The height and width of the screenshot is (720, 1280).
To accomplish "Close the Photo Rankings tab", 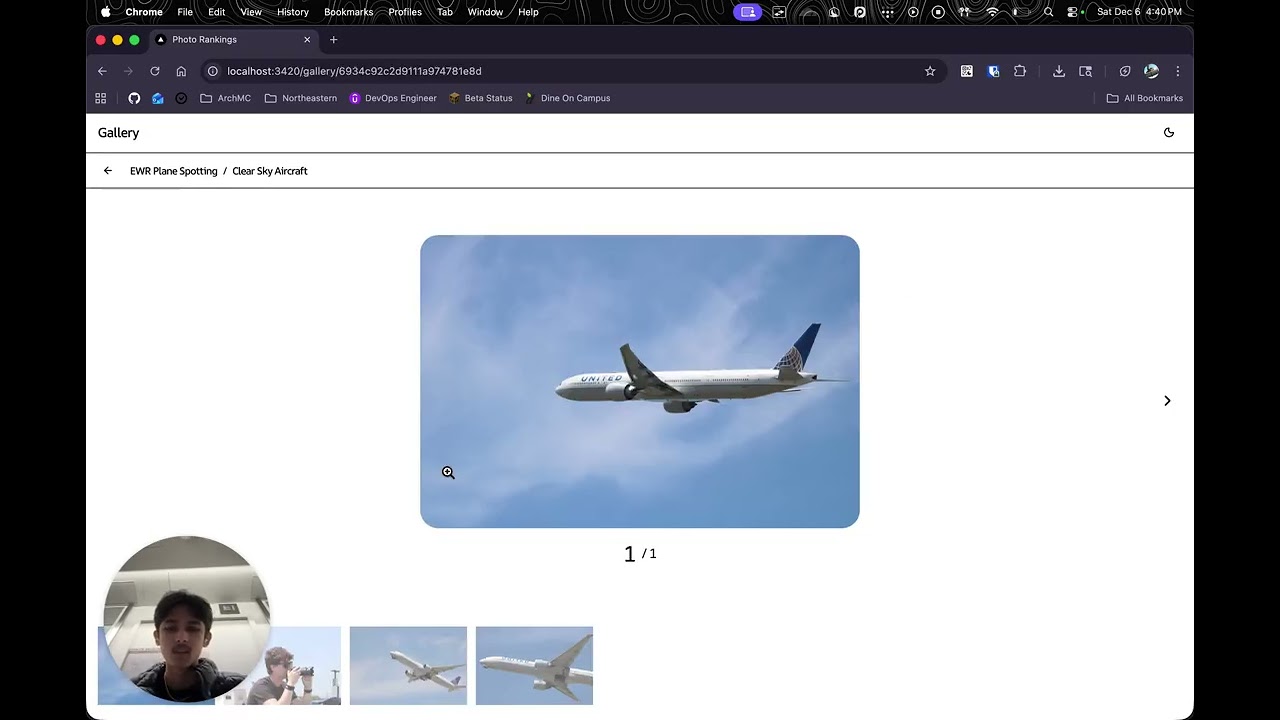I will [x=307, y=39].
